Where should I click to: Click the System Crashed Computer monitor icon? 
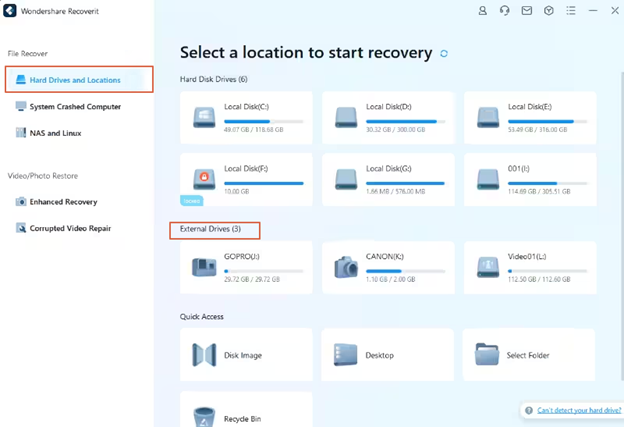(21, 106)
